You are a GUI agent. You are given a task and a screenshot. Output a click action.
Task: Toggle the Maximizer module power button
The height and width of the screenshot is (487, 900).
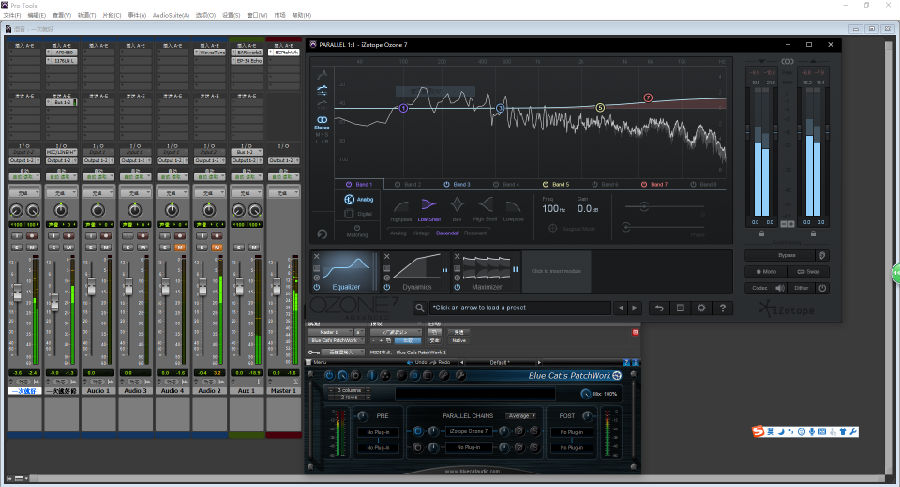click(x=457, y=287)
